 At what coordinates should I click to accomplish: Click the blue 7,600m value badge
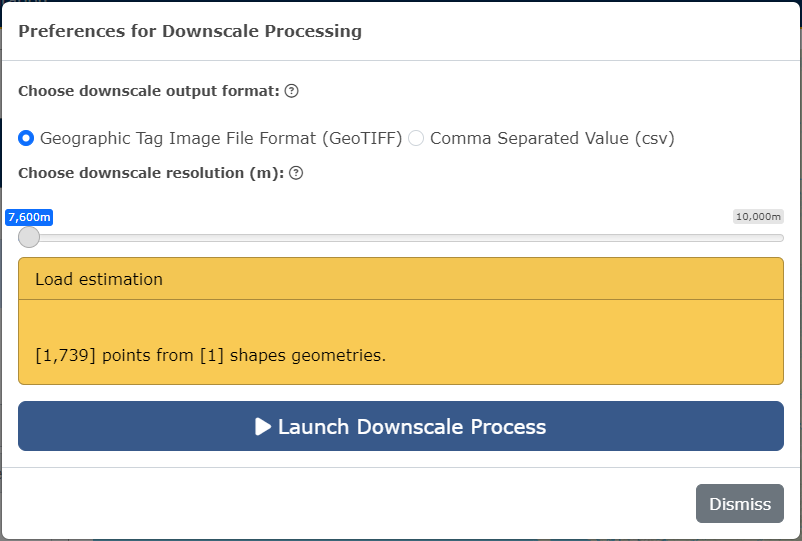point(29,217)
